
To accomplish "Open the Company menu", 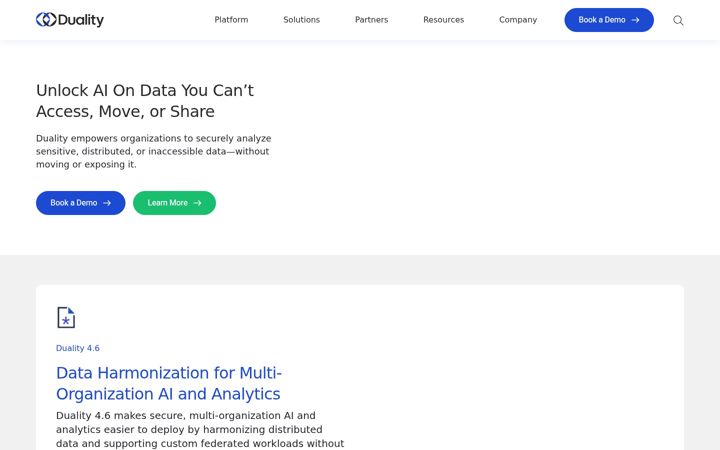I will [518, 20].
